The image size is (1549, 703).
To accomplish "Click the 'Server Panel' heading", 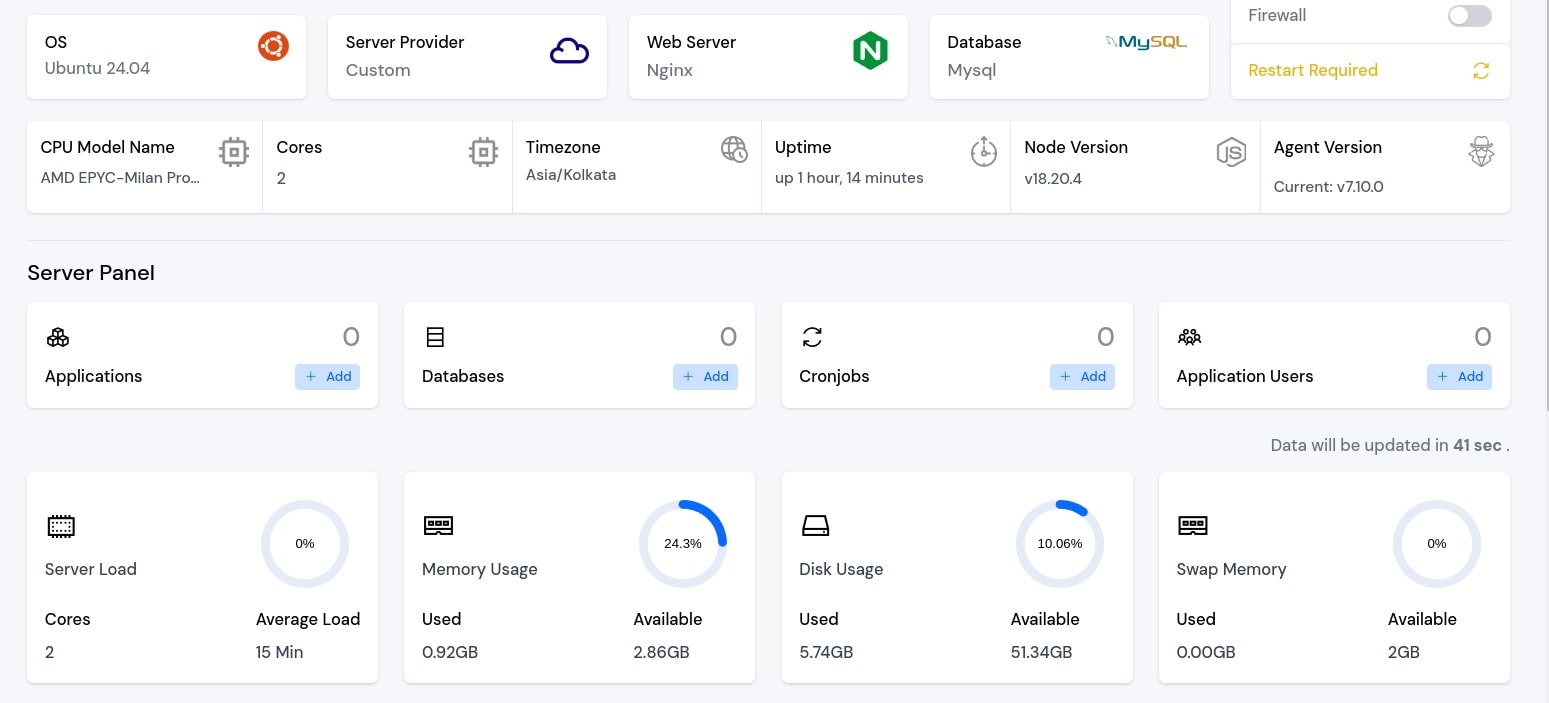I will (x=91, y=273).
